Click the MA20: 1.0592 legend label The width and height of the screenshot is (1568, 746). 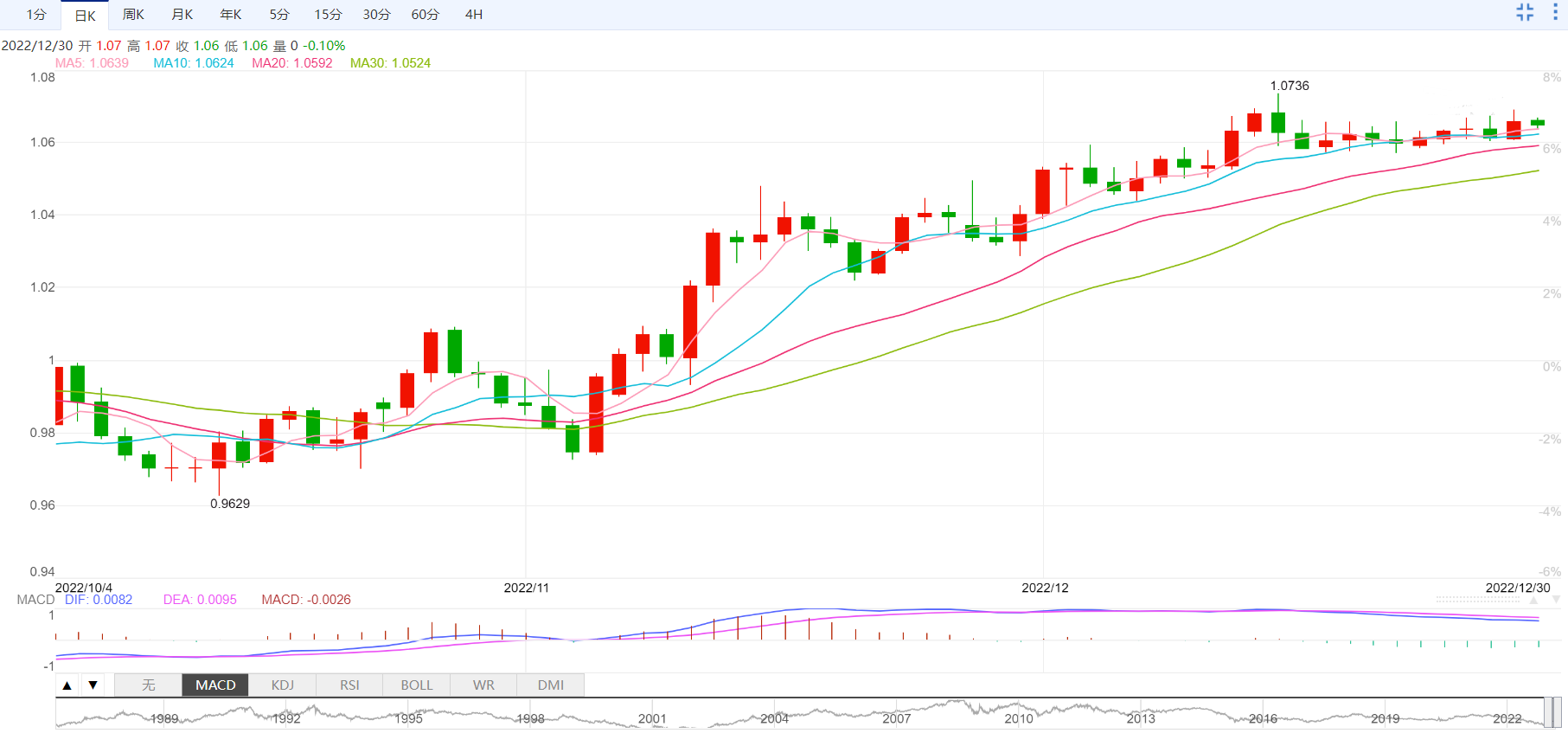[x=292, y=63]
